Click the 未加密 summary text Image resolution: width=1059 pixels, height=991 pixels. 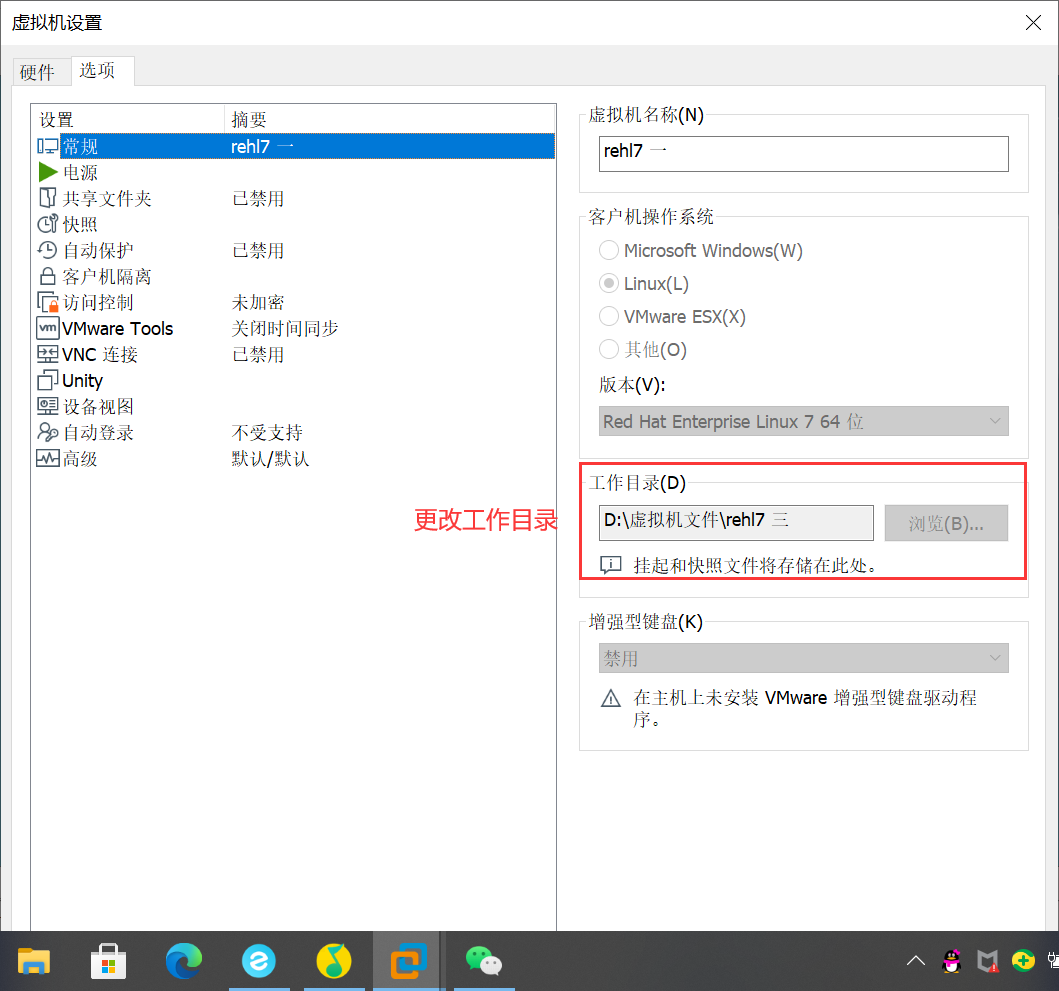pos(257,302)
